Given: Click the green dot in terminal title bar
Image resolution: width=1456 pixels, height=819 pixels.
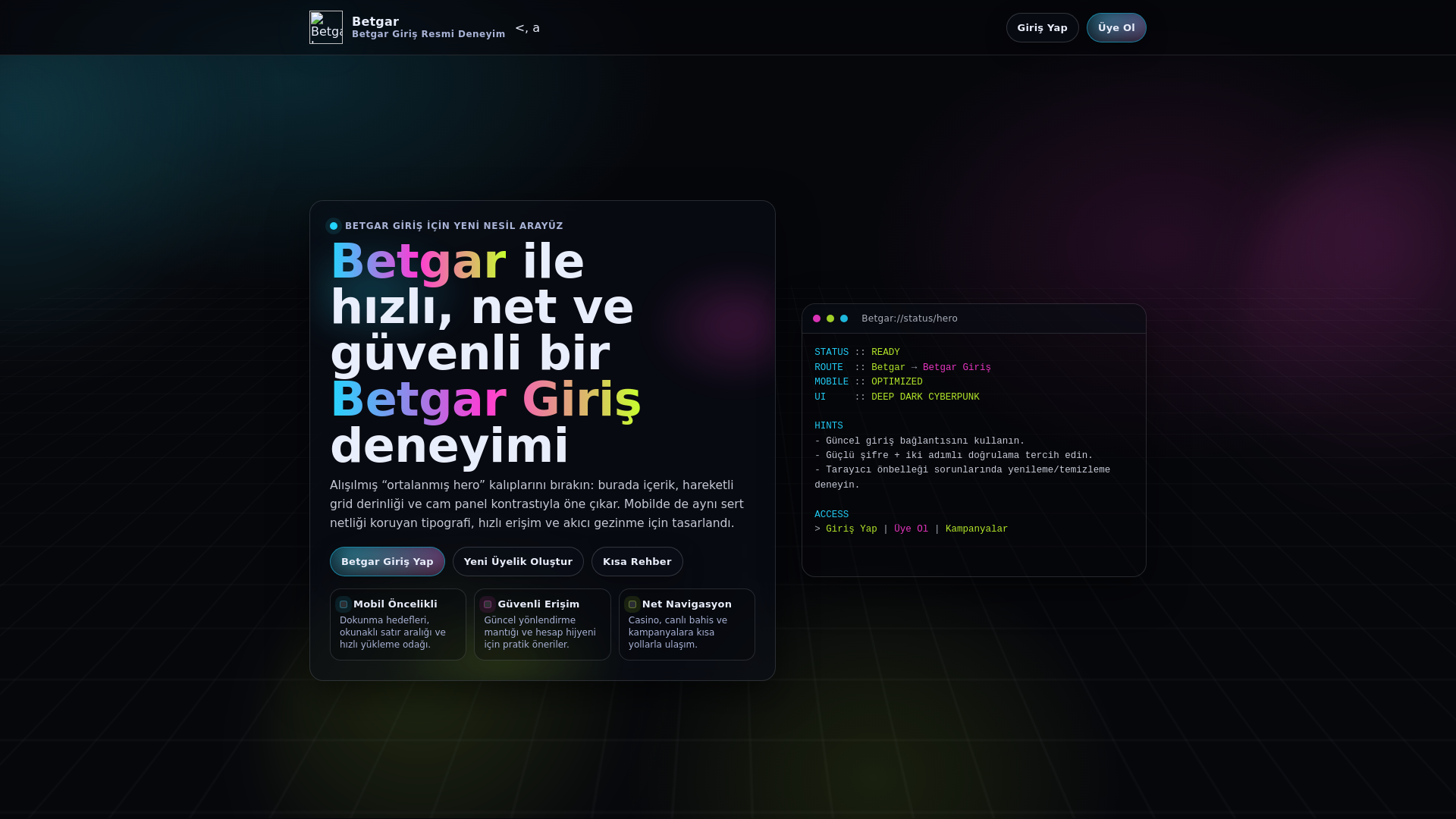Looking at the screenshot, I should point(830,318).
